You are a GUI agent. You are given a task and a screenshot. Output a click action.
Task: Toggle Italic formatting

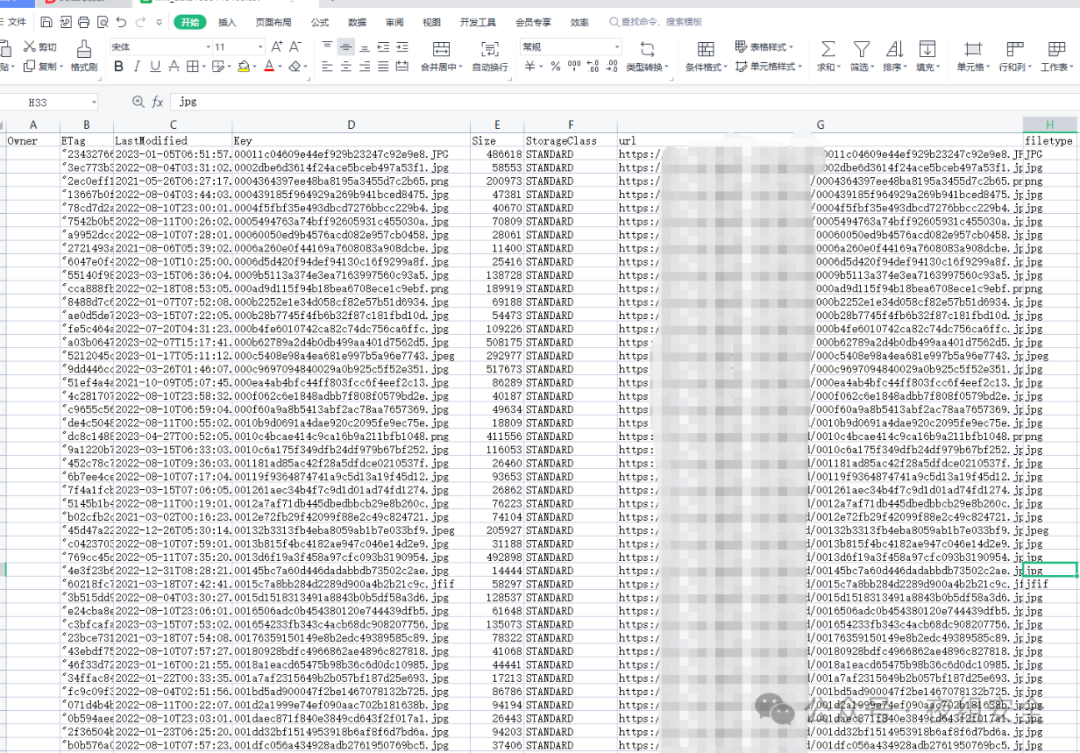pyautogui.click(x=137, y=67)
